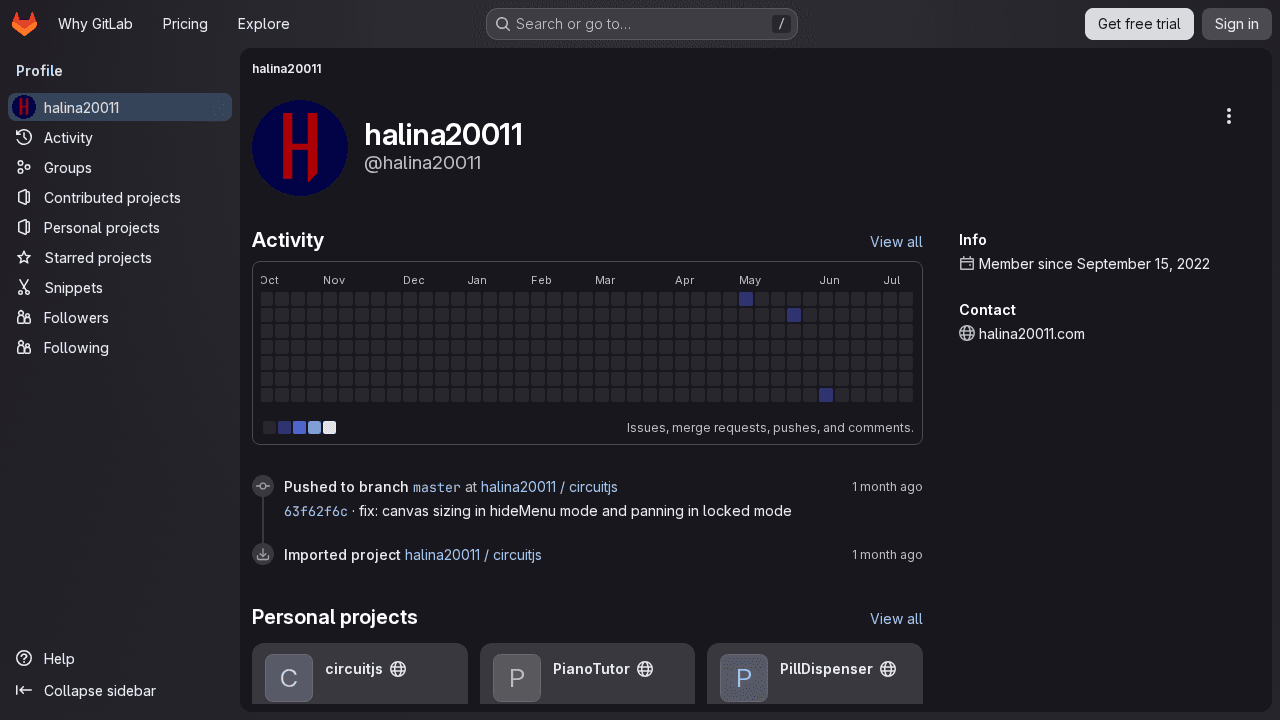Click PianoTutor P avatar tile
This screenshot has height=720, width=1280.
pos(517,678)
